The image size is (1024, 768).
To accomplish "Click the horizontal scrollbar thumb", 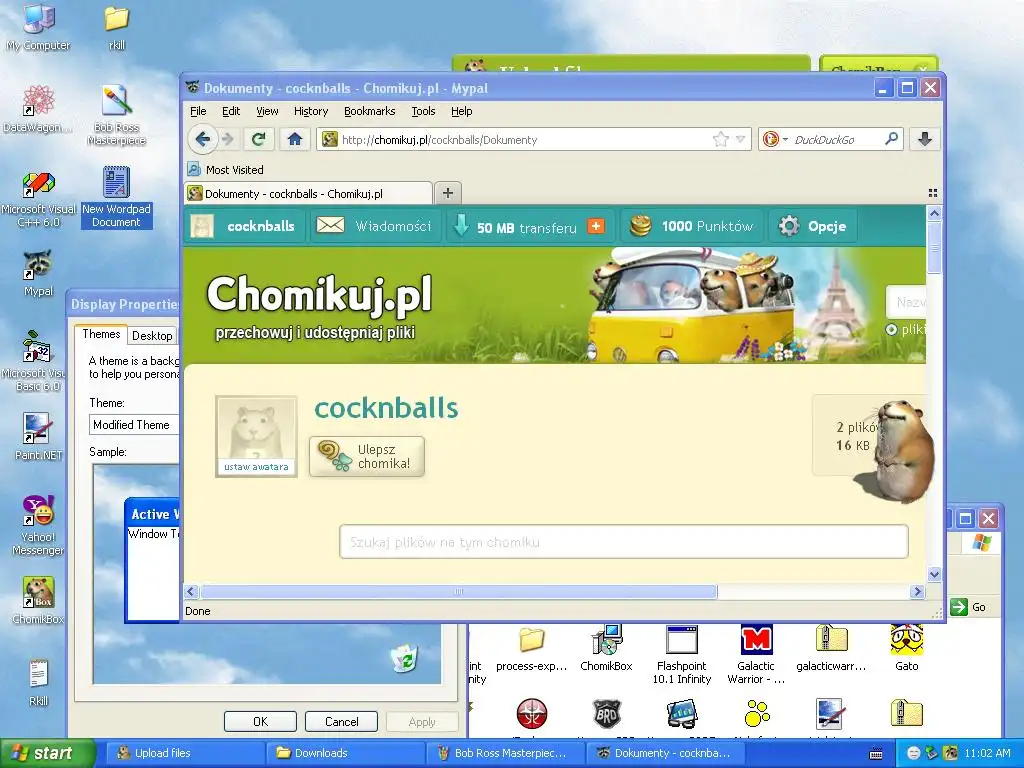I will 458,592.
